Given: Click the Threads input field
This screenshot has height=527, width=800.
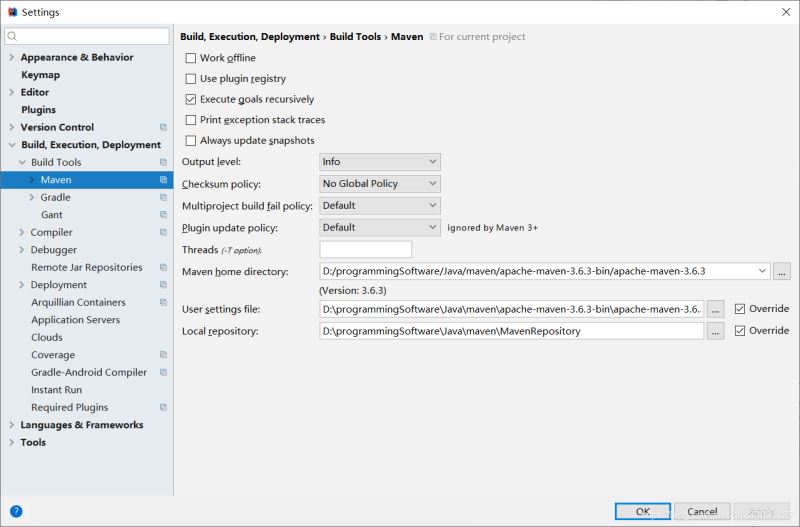Looking at the screenshot, I should point(365,249).
